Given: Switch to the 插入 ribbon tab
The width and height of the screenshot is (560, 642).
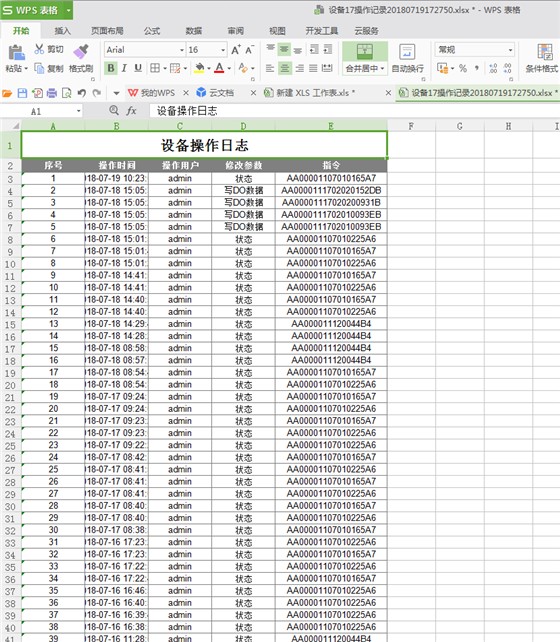Looking at the screenshot, I should pyautogui.click(x=63, y=31).
